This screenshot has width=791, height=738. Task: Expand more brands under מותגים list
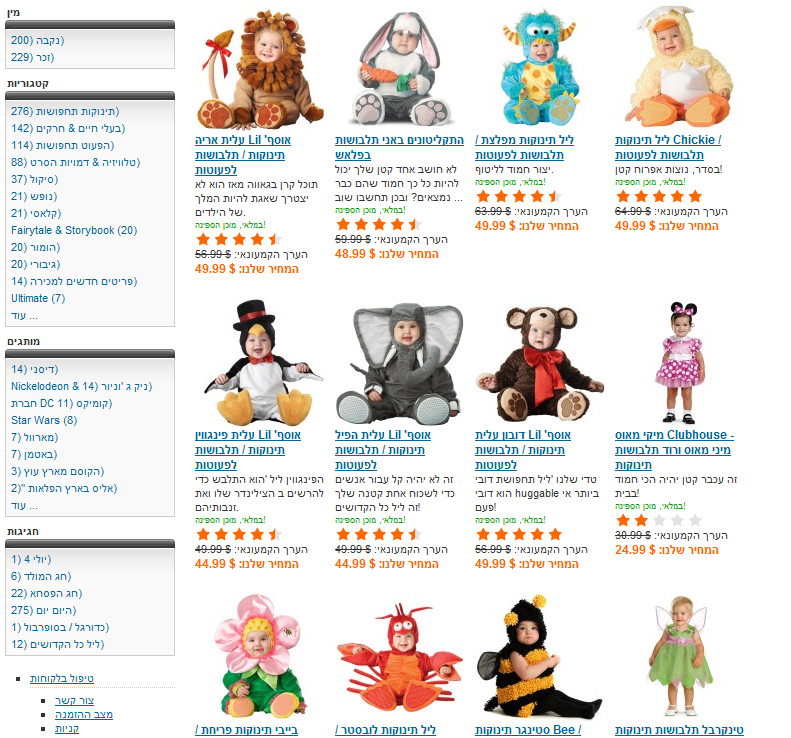coord(24,505)
